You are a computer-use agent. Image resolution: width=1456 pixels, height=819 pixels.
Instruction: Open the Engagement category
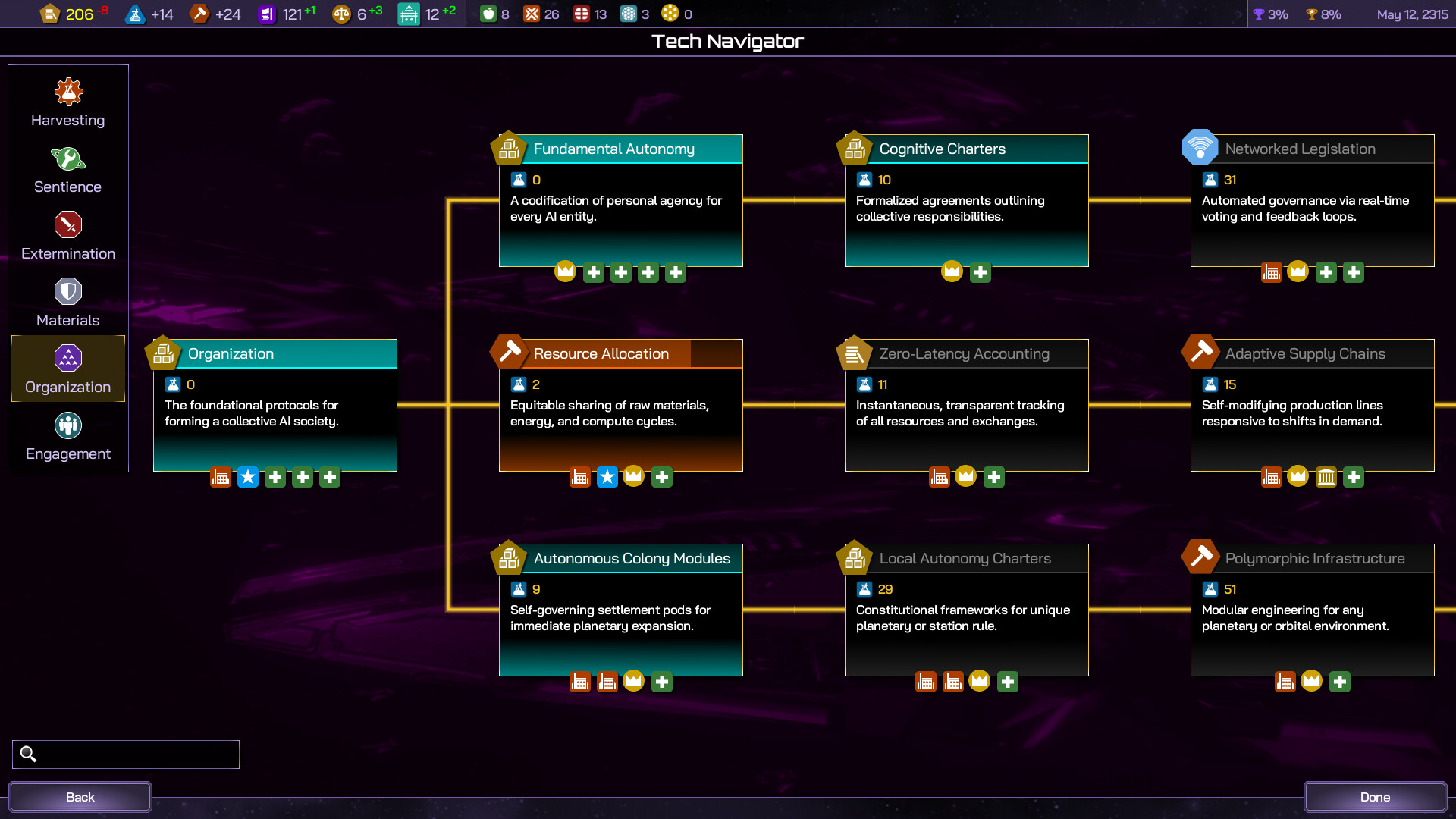(67, 436)
